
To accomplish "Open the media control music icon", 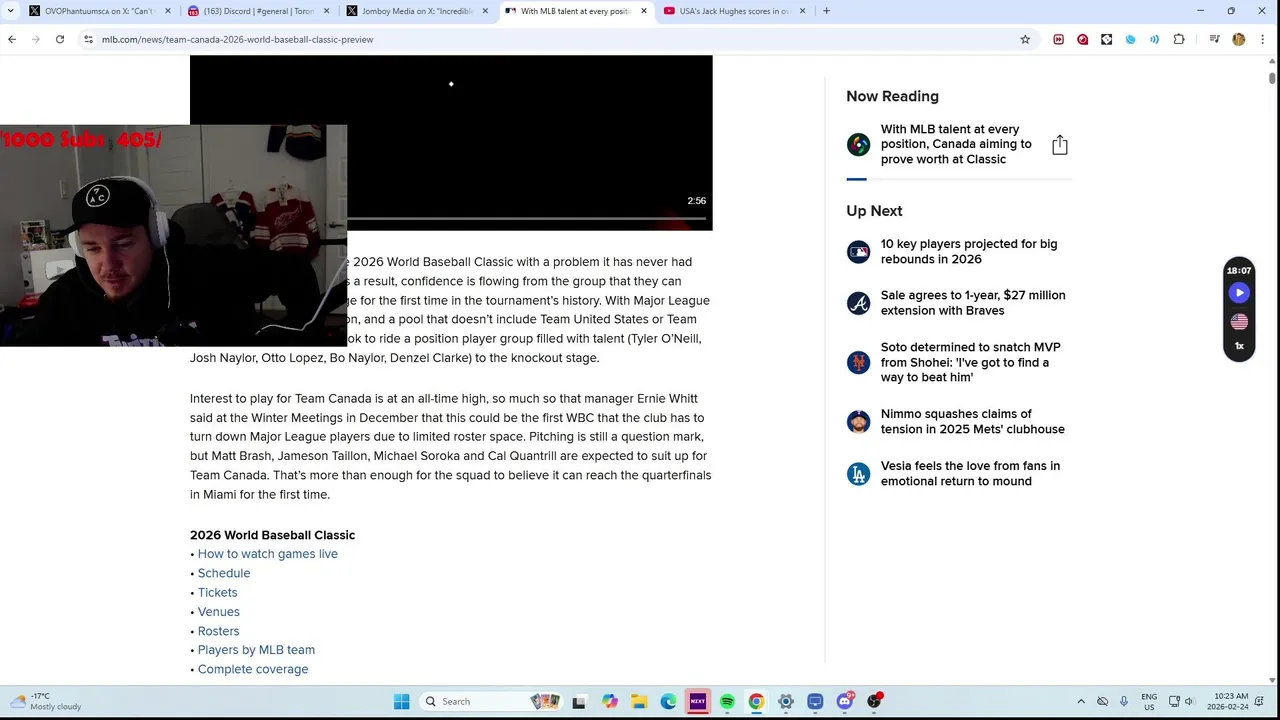I will [1214, 39].
